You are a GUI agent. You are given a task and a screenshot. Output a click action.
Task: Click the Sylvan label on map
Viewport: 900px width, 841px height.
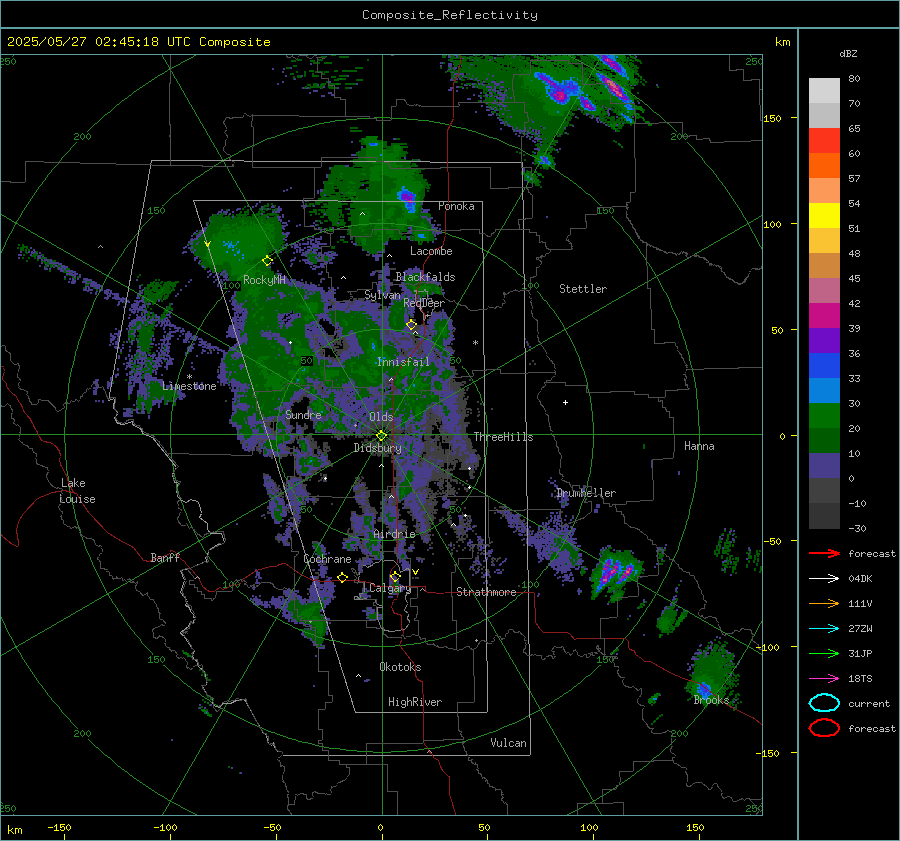(x=382, y=295)
